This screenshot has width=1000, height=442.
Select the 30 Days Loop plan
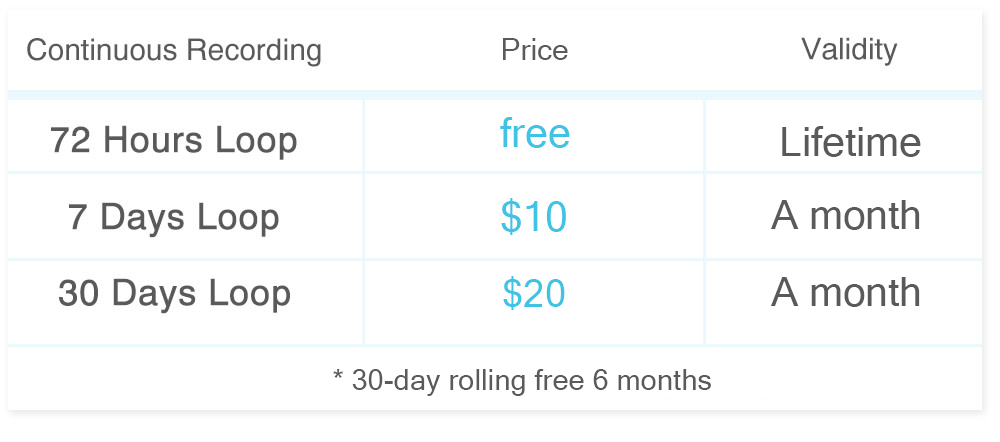(174, 293)
